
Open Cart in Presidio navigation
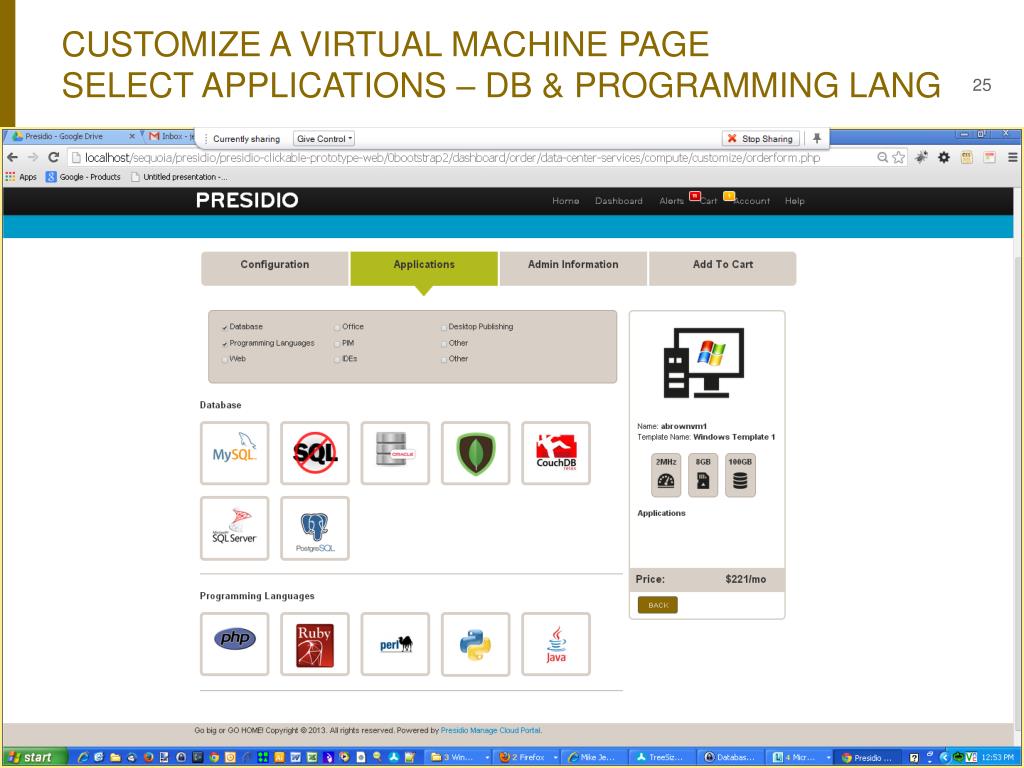point(709,201)
